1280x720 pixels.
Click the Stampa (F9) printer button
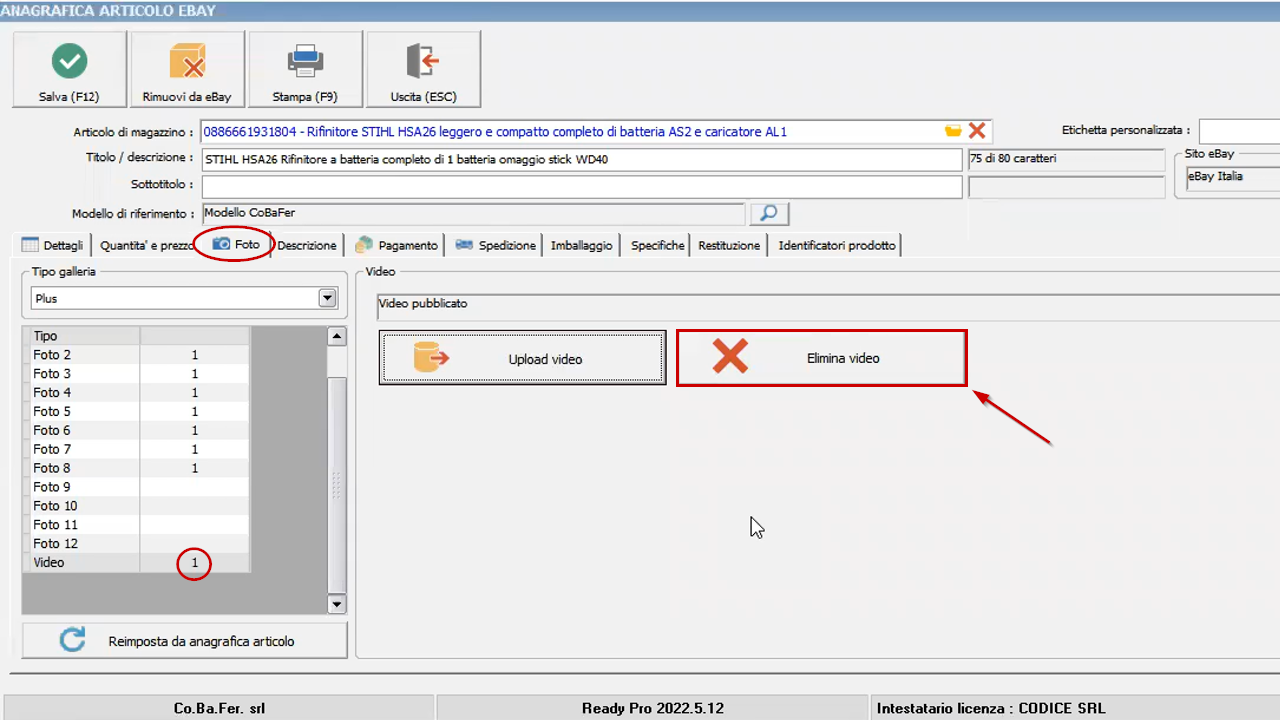coord(305,69)
